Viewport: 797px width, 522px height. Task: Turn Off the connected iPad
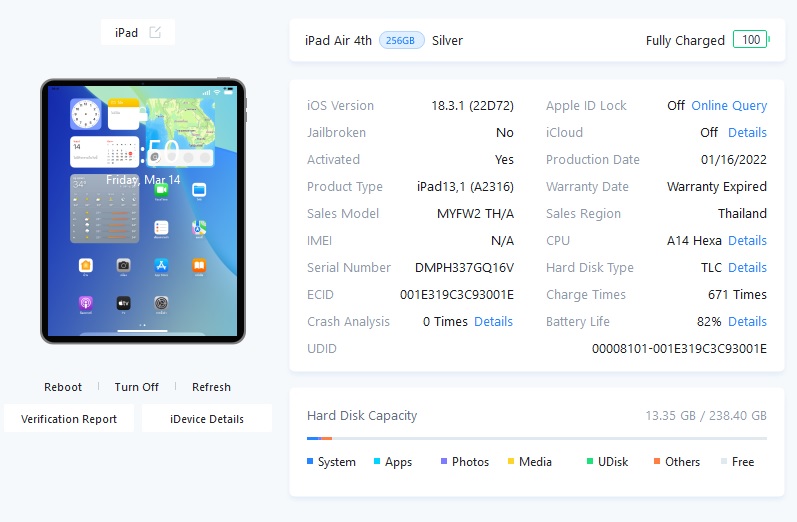(136, 387)
